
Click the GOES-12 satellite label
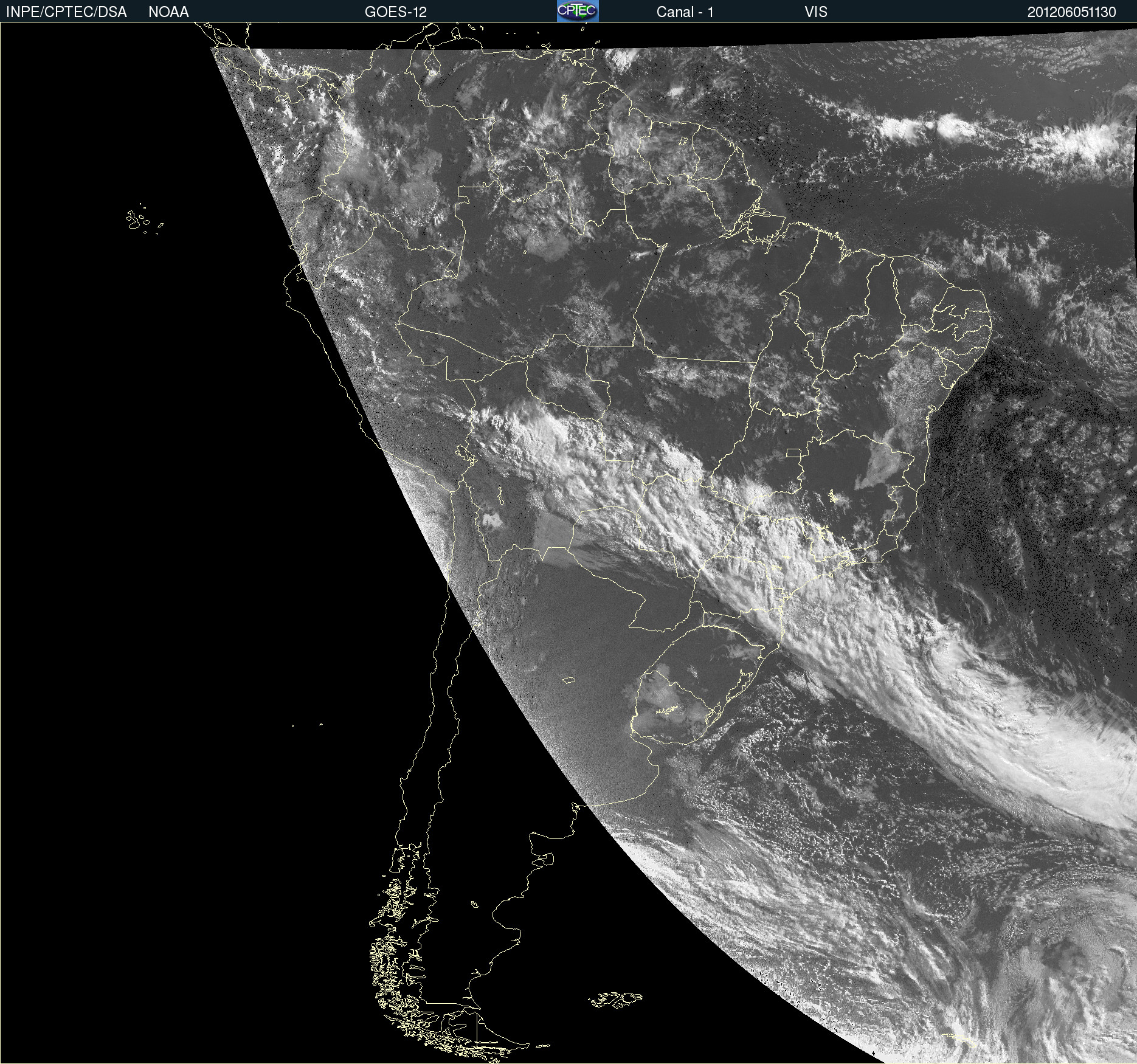pos(396,12)
